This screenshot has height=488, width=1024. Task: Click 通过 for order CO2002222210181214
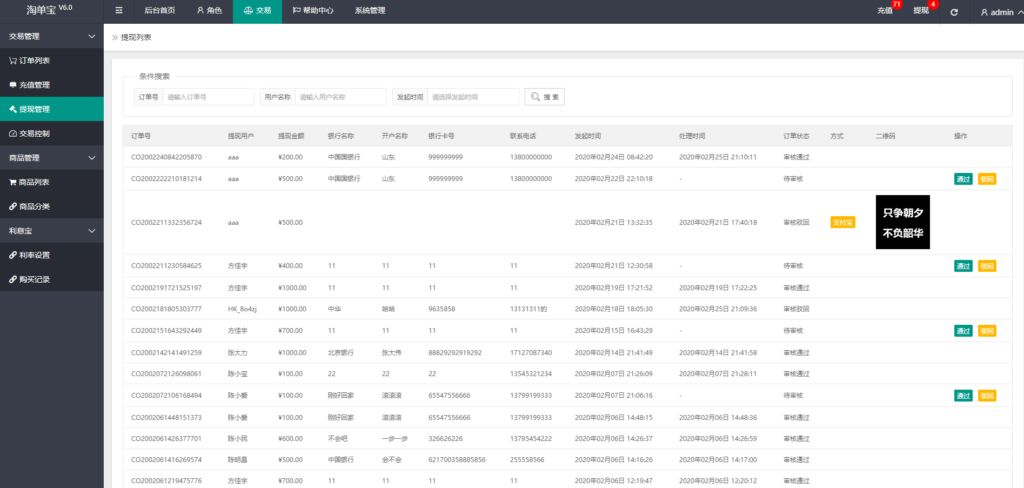(x=963, y=179)
